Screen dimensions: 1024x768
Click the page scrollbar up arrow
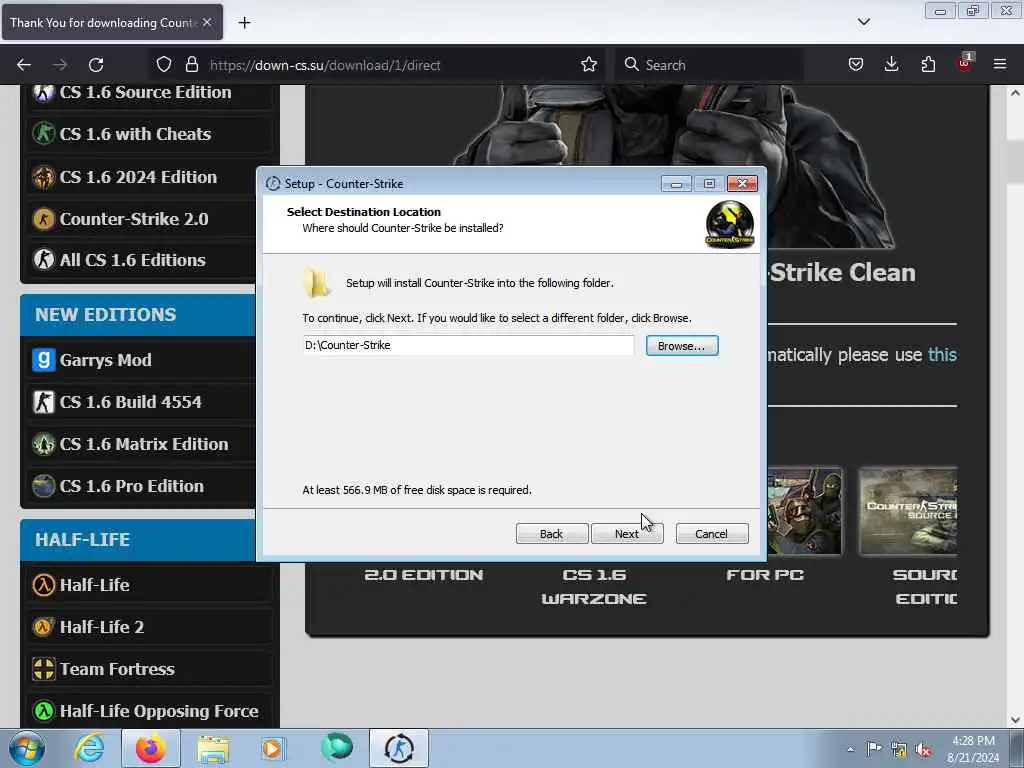coord(1016,93)
